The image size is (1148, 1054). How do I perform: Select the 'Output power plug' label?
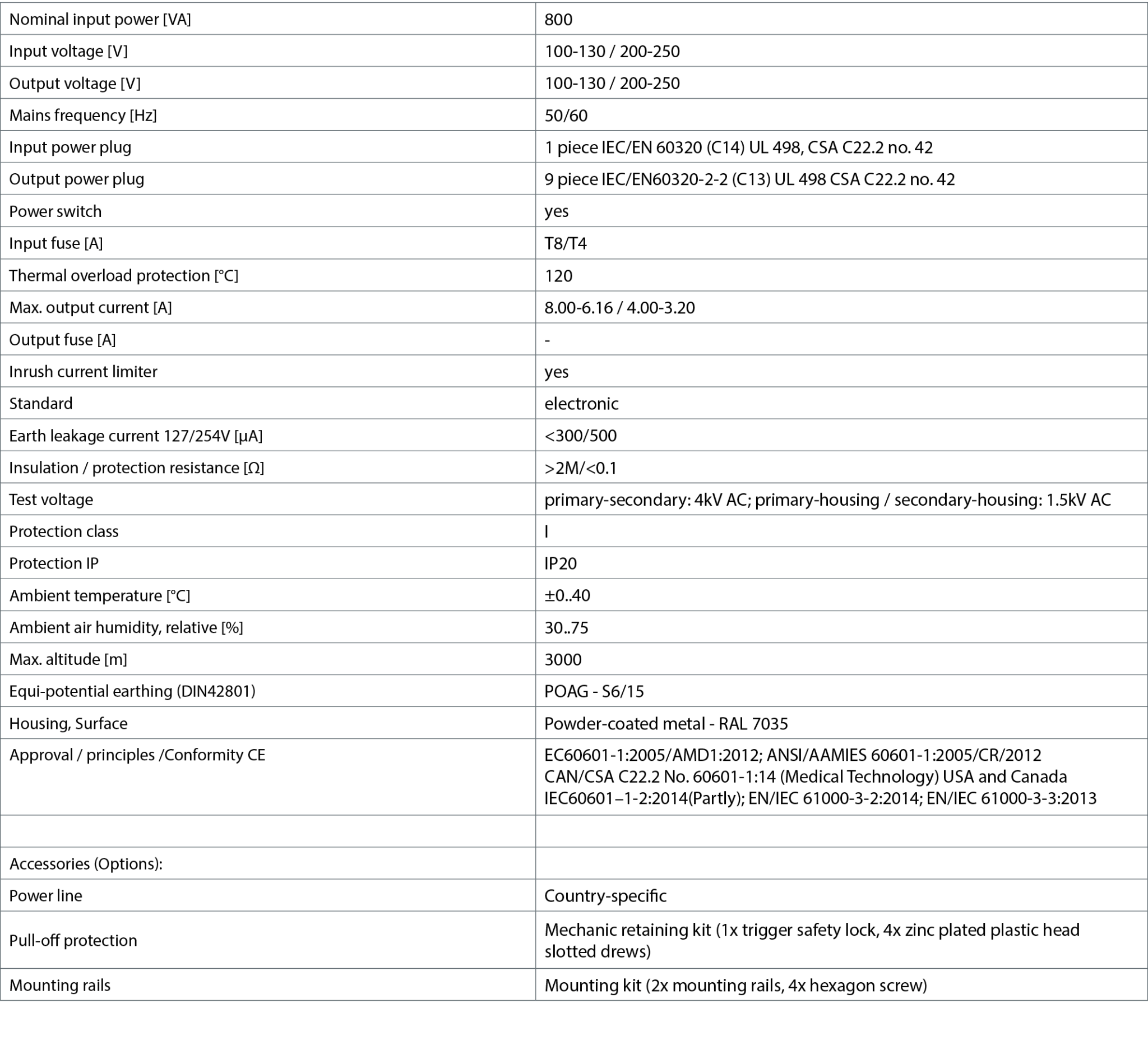(x=76, y=179)
